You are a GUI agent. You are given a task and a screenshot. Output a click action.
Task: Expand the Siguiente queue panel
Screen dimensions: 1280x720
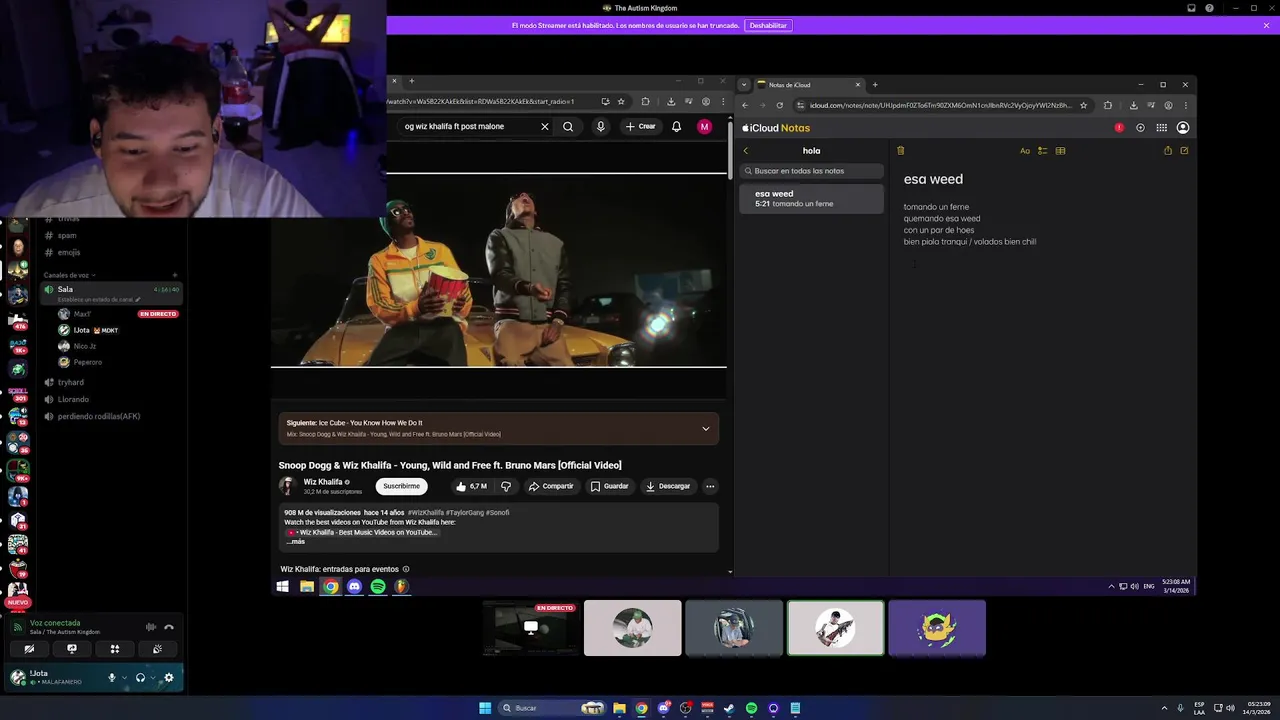pos(706,429)
